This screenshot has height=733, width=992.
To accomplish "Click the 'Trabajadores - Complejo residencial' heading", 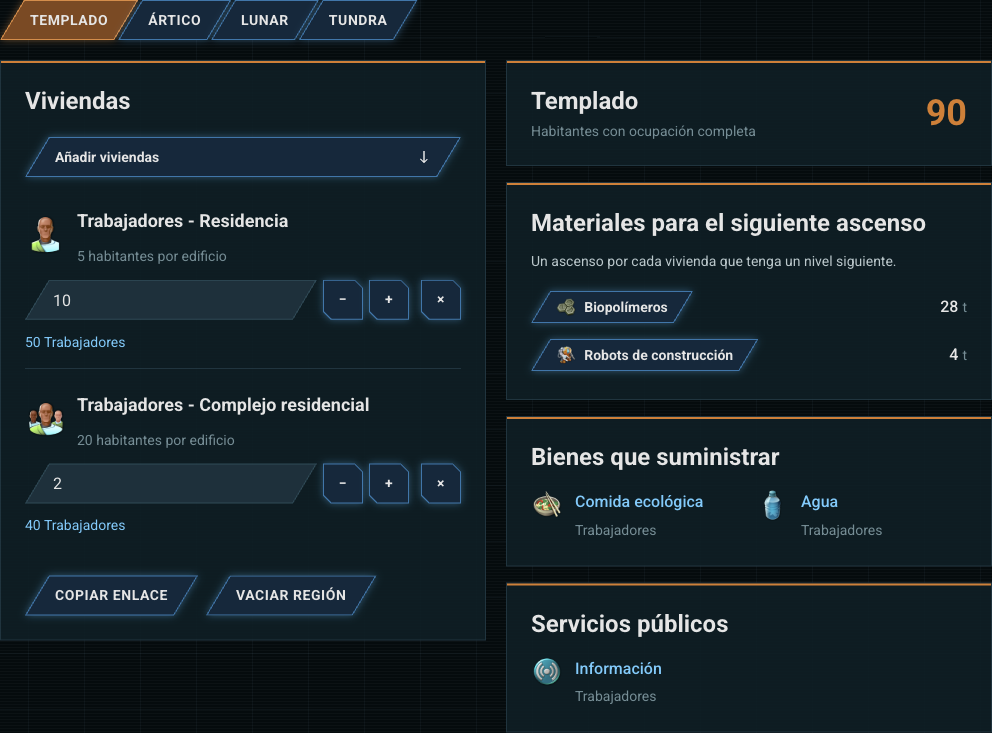I will [x=223, y=405].
